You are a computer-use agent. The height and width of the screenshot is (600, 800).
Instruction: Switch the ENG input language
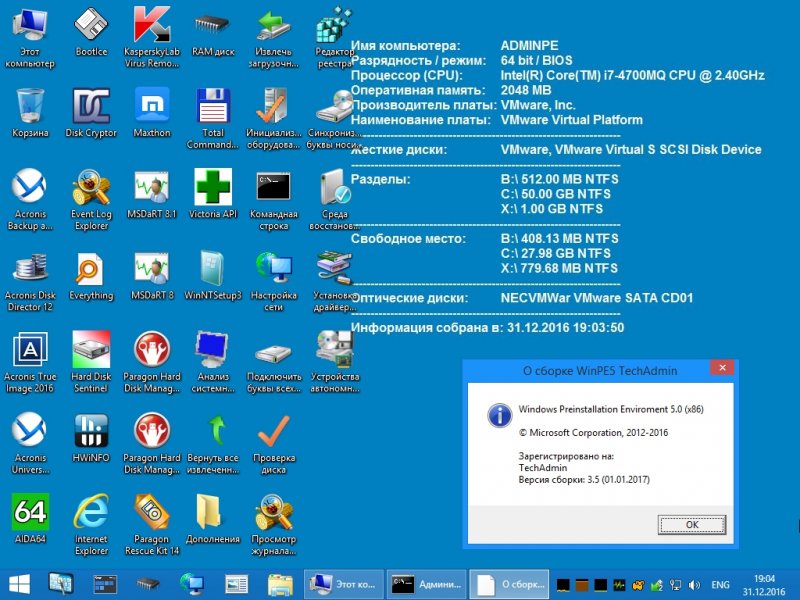[x=720, y=585]
